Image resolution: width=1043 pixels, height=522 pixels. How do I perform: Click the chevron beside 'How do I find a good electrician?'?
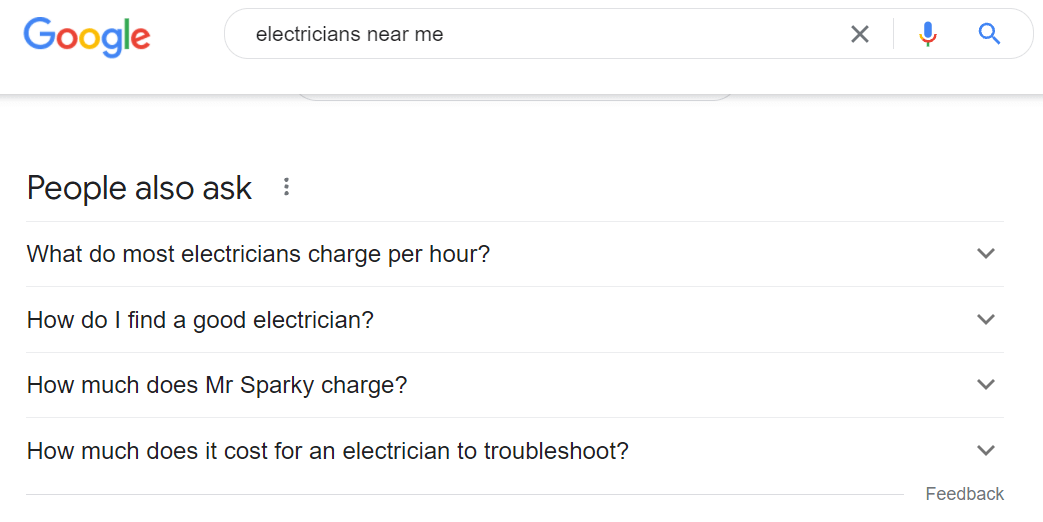tap(986, 319)
